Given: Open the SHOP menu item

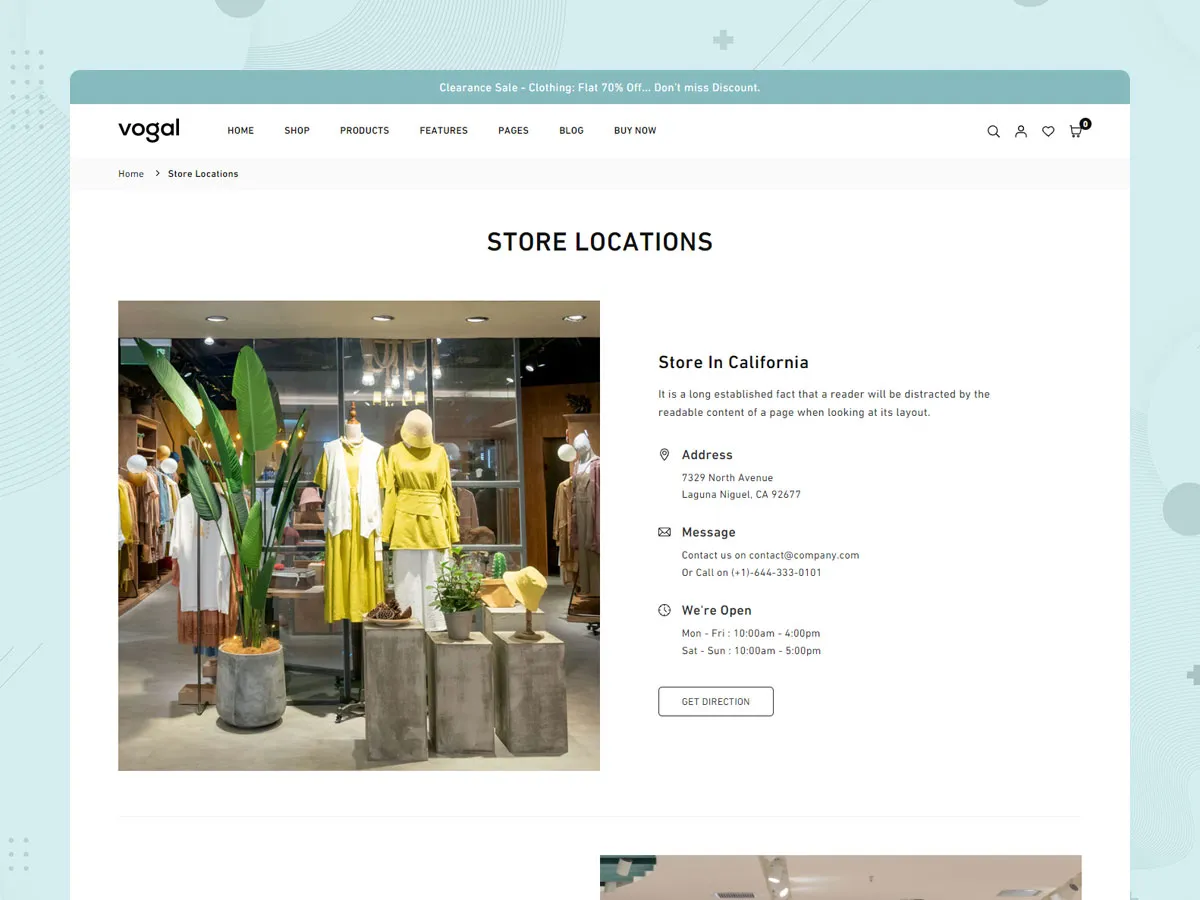Looking at the screenshot, I should 297,130.
